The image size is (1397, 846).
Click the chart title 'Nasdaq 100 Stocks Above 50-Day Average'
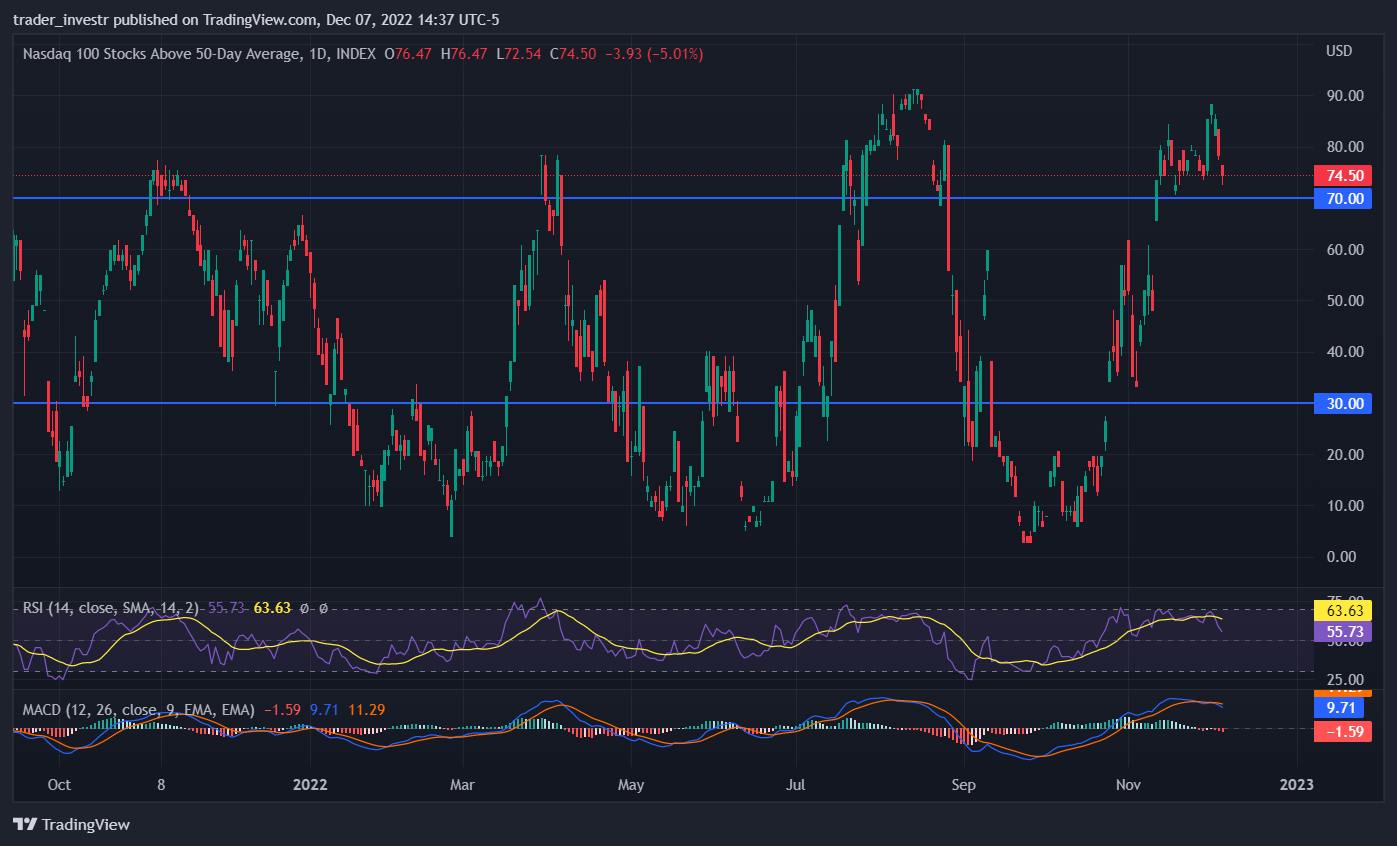pyautogui.click(x=160, y=54)
